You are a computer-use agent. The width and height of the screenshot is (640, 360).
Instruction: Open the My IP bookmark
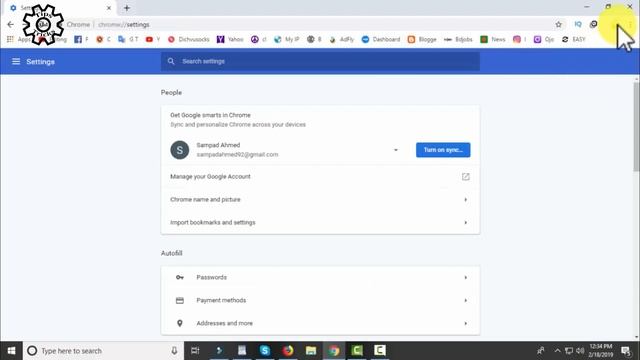click(x=287, y=39)
